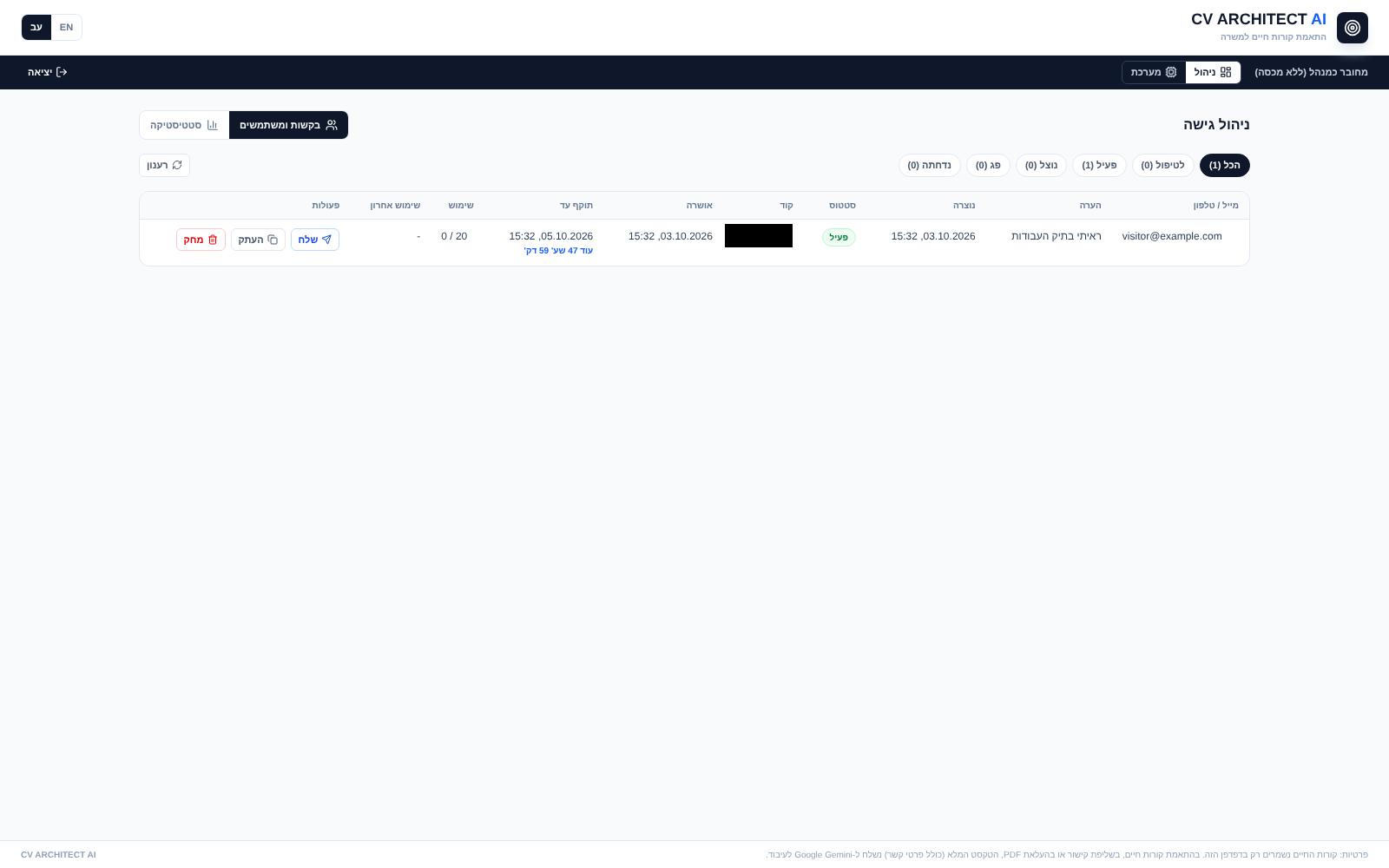Select the ניהול section in navbar
The width and height of the screenshot is (1389, 868).
pos(1213,72)
